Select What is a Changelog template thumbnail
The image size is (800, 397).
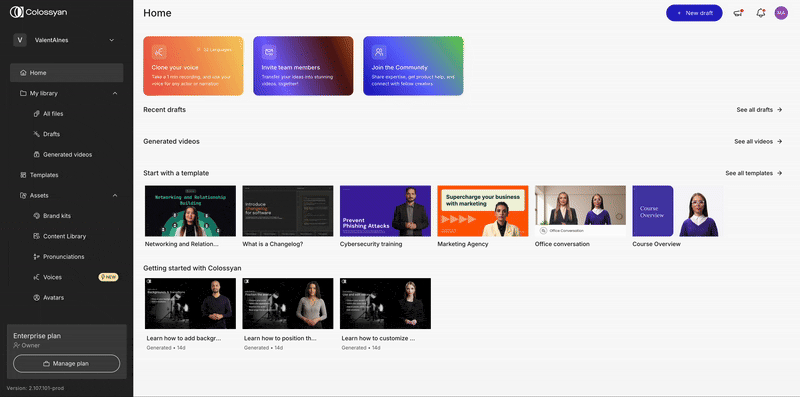click(288, 211)
